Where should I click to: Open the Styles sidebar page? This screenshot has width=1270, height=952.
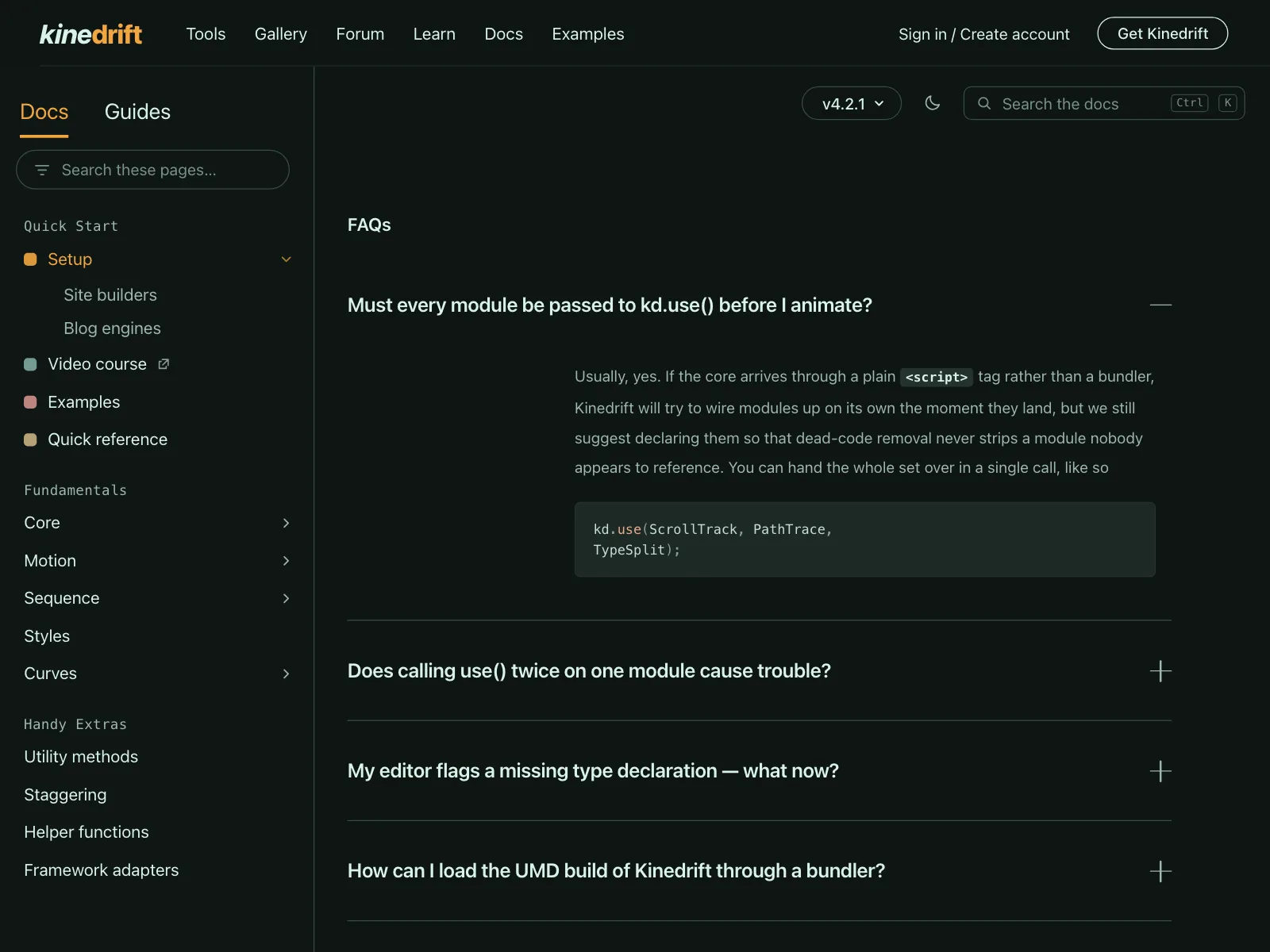pos(47,636)
